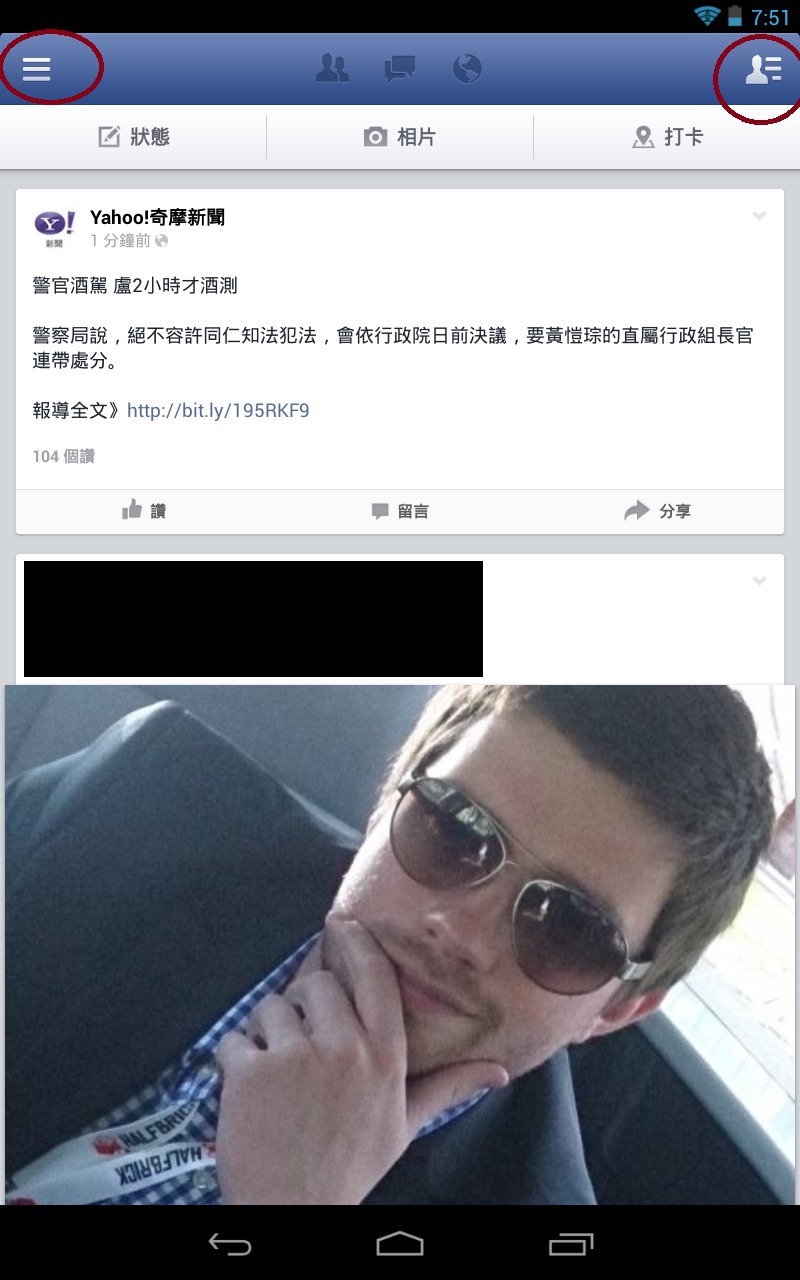Open the messages chat icon

pyautogui.click(x=400, y=69)
